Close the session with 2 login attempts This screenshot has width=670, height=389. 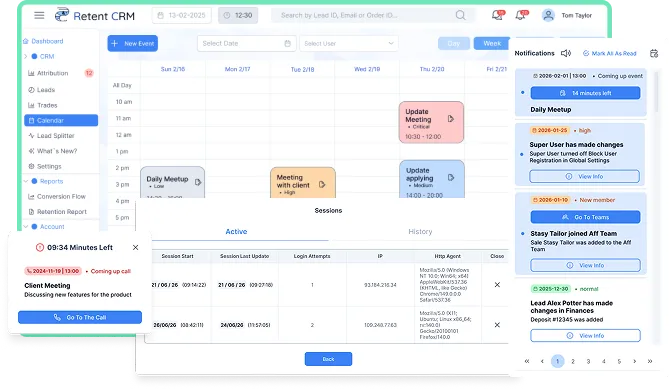pyautogui.click(x=497, y=325)
